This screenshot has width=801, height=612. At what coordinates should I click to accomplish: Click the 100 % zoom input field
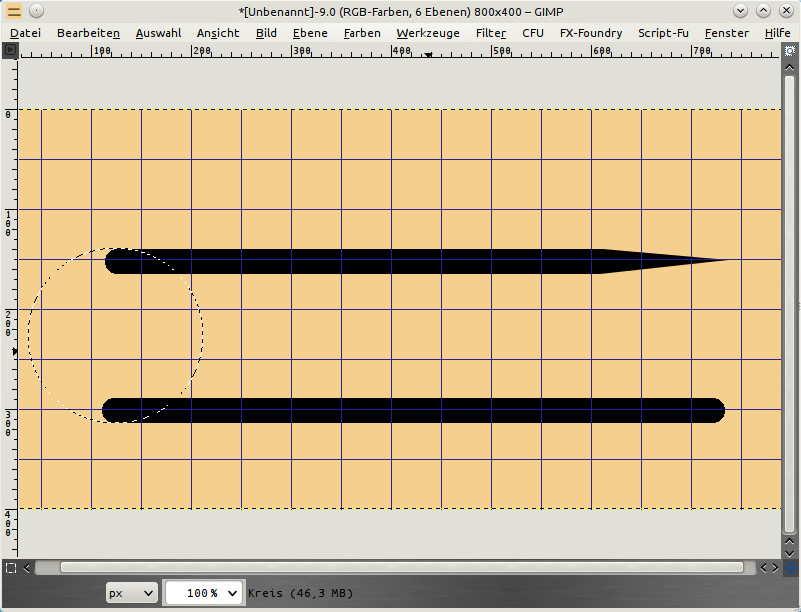[x=195, y=593]
